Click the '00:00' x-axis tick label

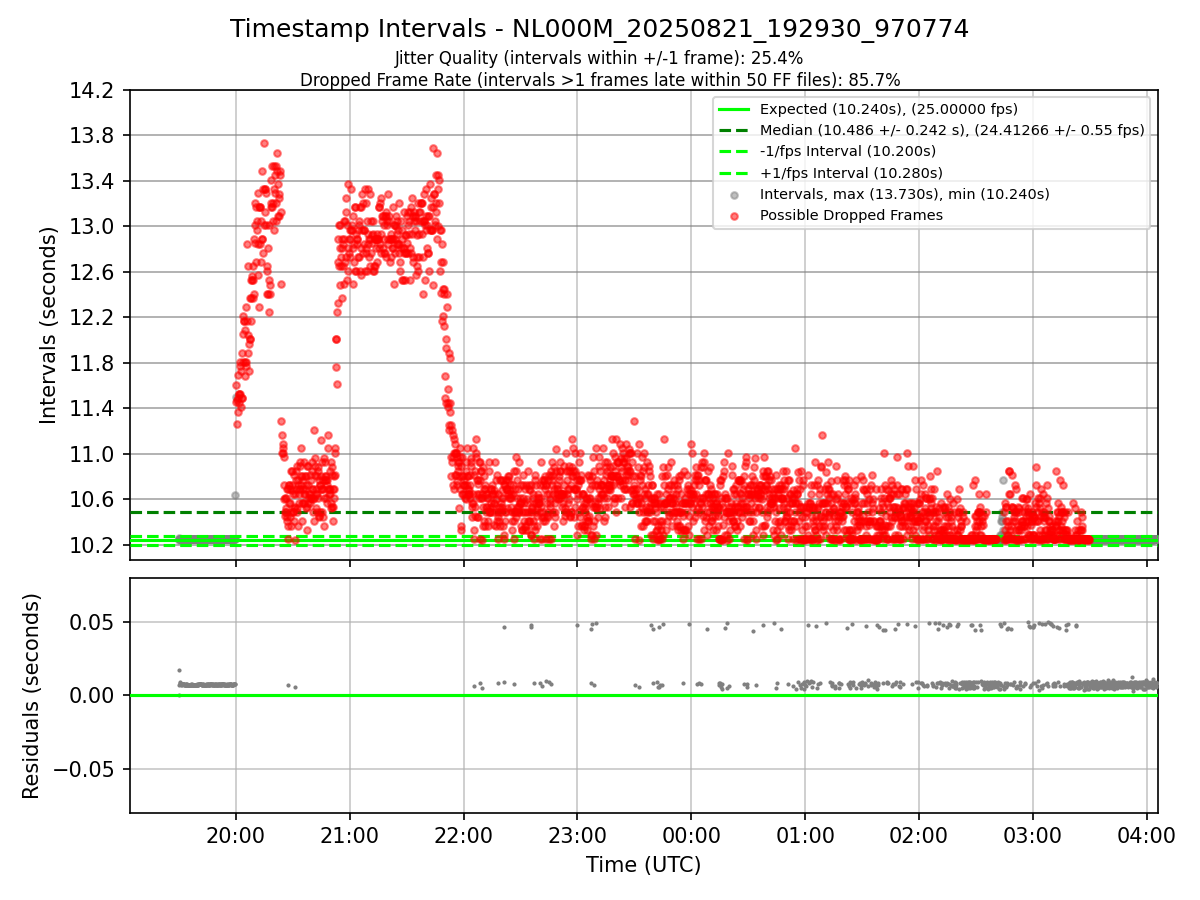tap(691, 834)
